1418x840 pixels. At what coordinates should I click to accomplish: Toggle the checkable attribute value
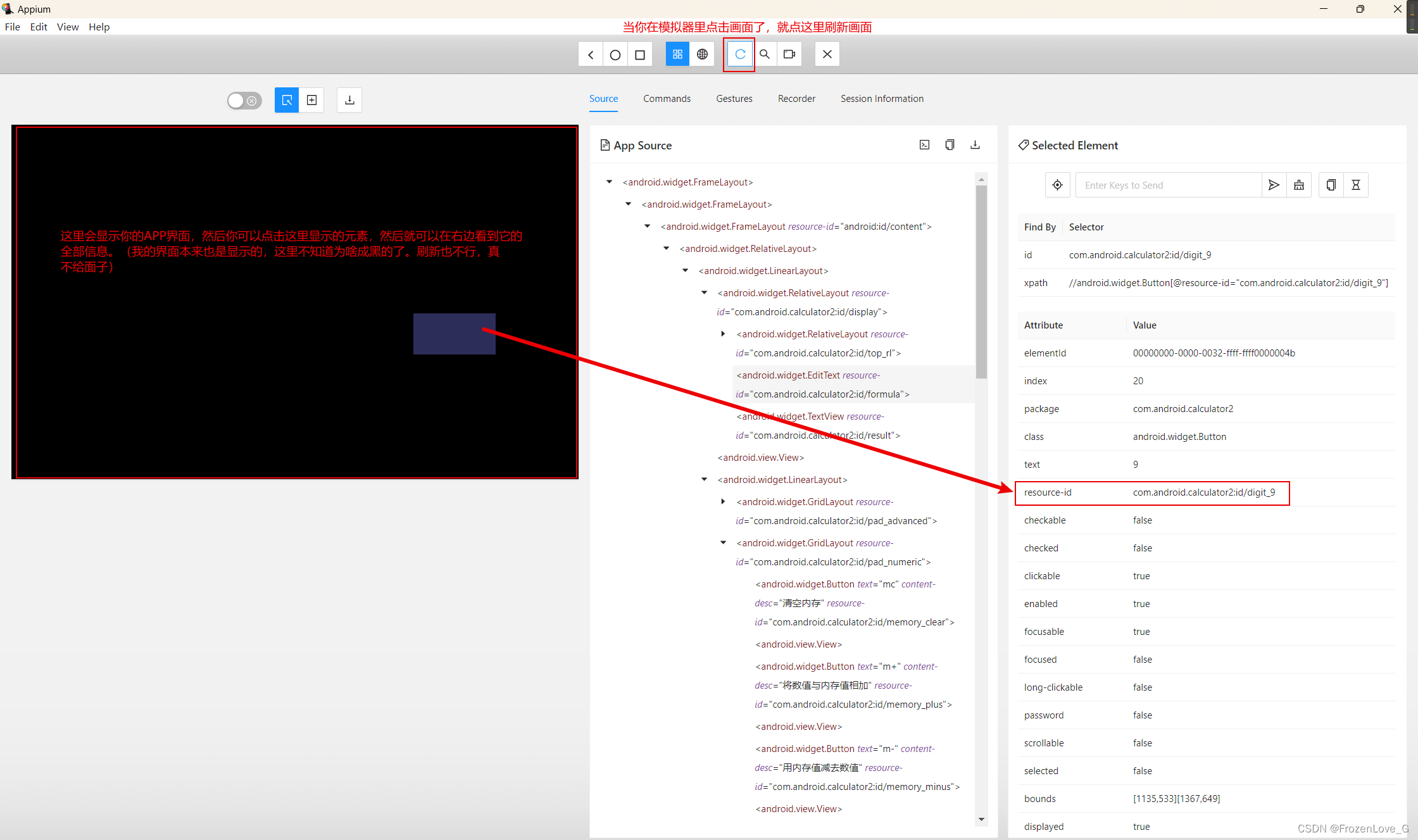(x=1141, y=520)
